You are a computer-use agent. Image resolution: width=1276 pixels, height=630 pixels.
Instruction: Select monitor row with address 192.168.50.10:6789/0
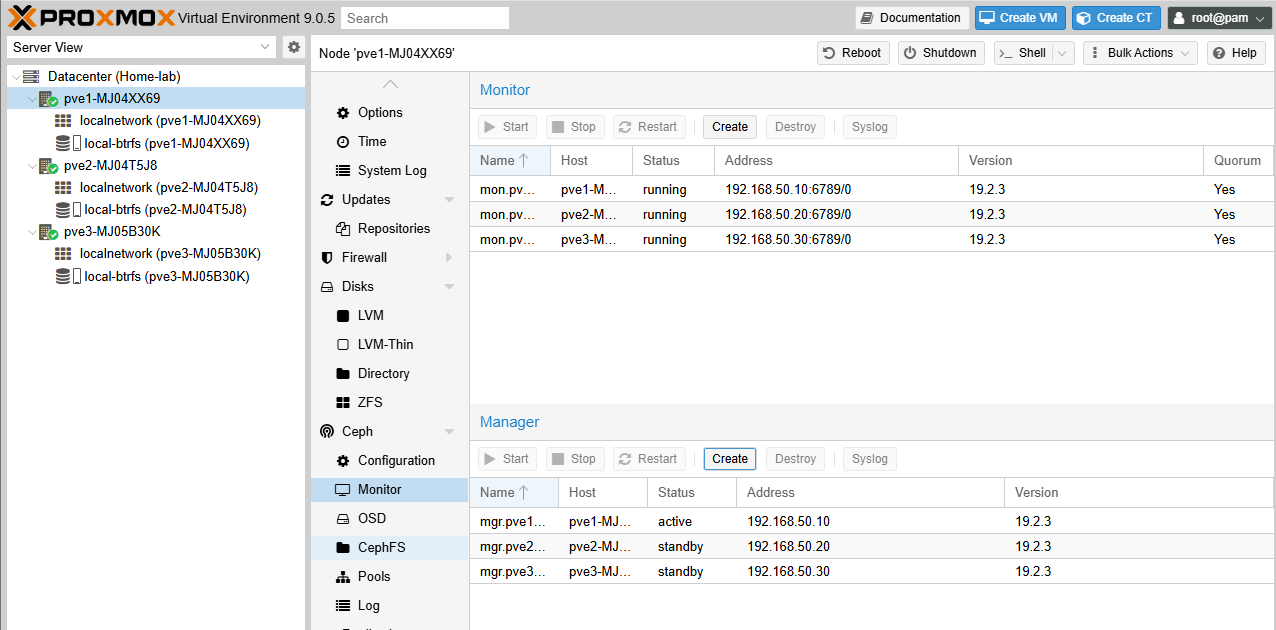[872, 190]
